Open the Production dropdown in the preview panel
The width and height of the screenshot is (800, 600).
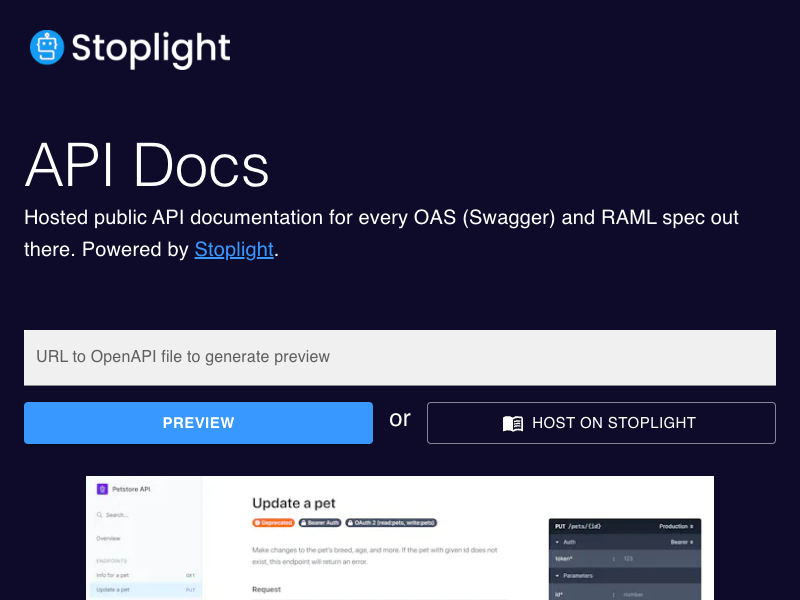coord(676,526)
